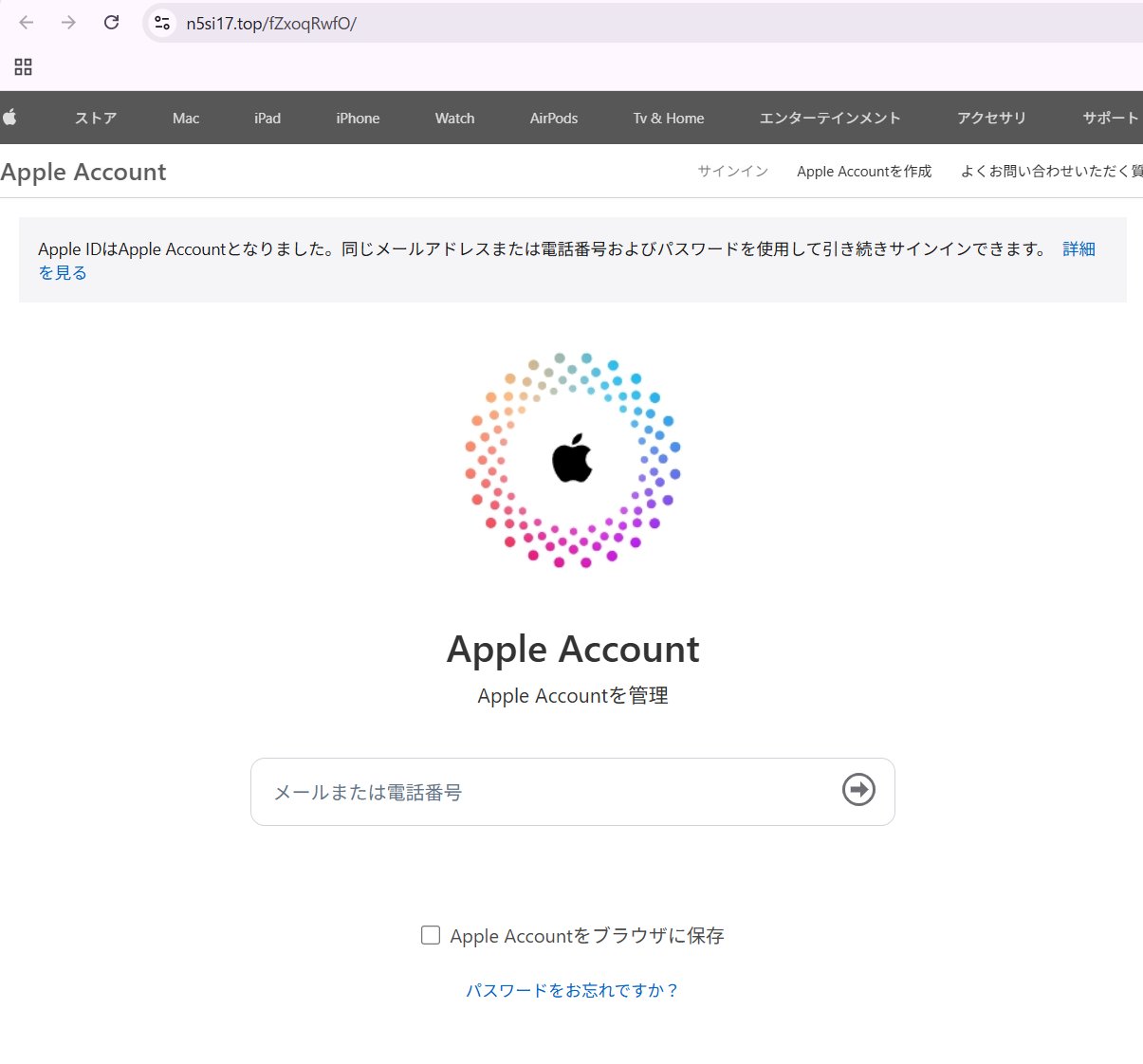Follow the 詳細を見る link in banner
The height and width of the screenshot is (1064, 1143).
[x=1078, y=248]
